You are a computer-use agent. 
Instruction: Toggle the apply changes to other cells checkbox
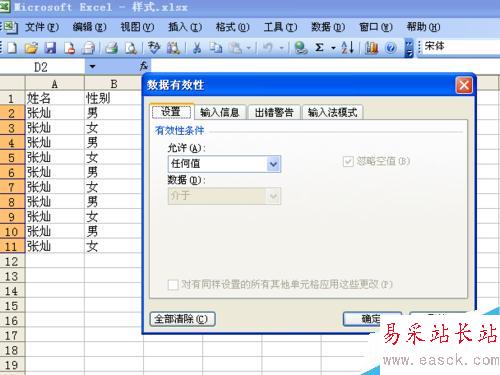tap(173, 285)
